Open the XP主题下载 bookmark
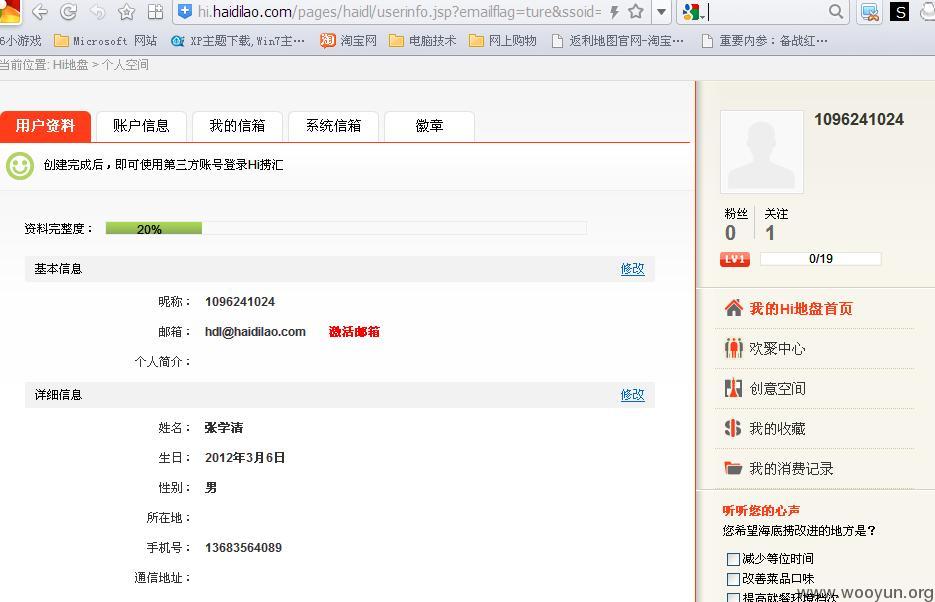935x602 pixels. click(x=237, y=41)
